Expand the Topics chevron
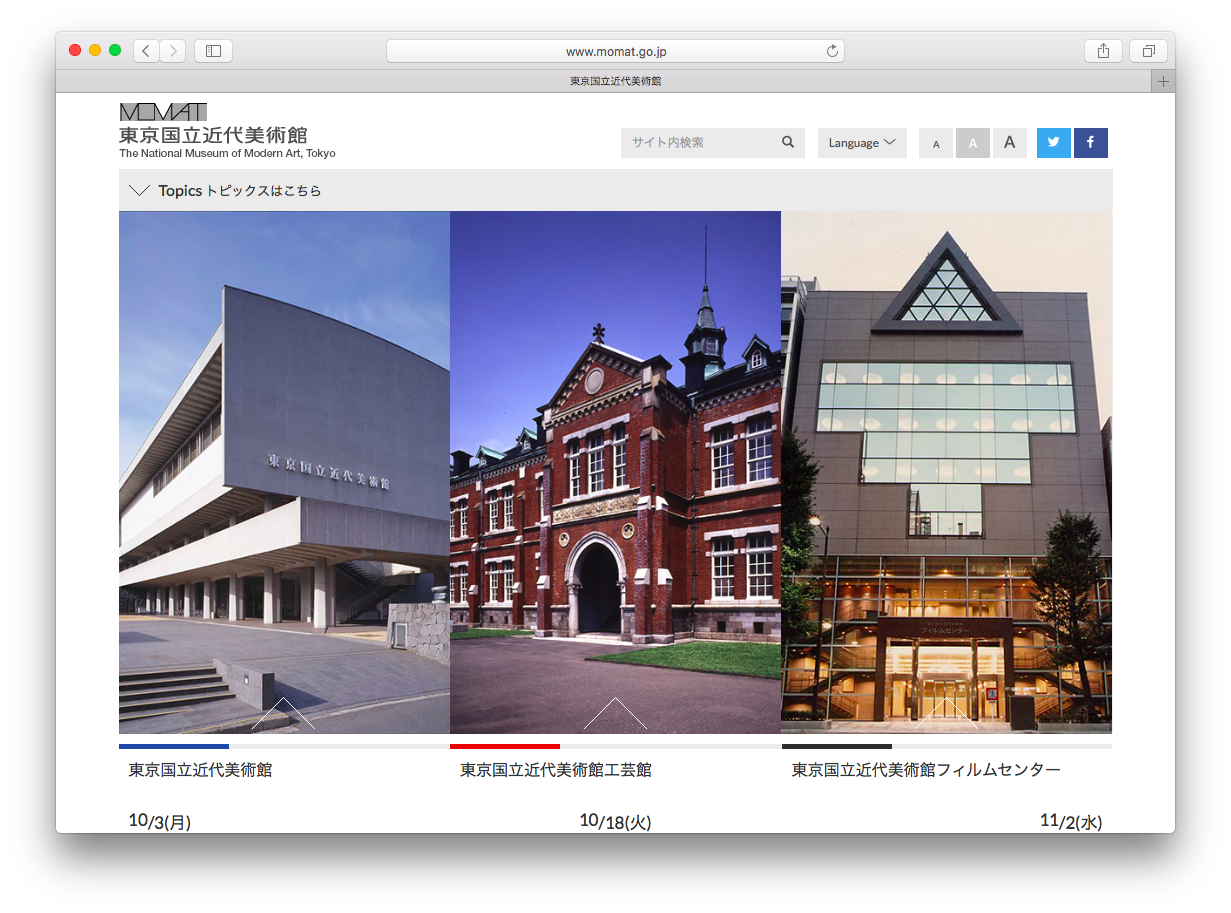 tap(139, 190)
